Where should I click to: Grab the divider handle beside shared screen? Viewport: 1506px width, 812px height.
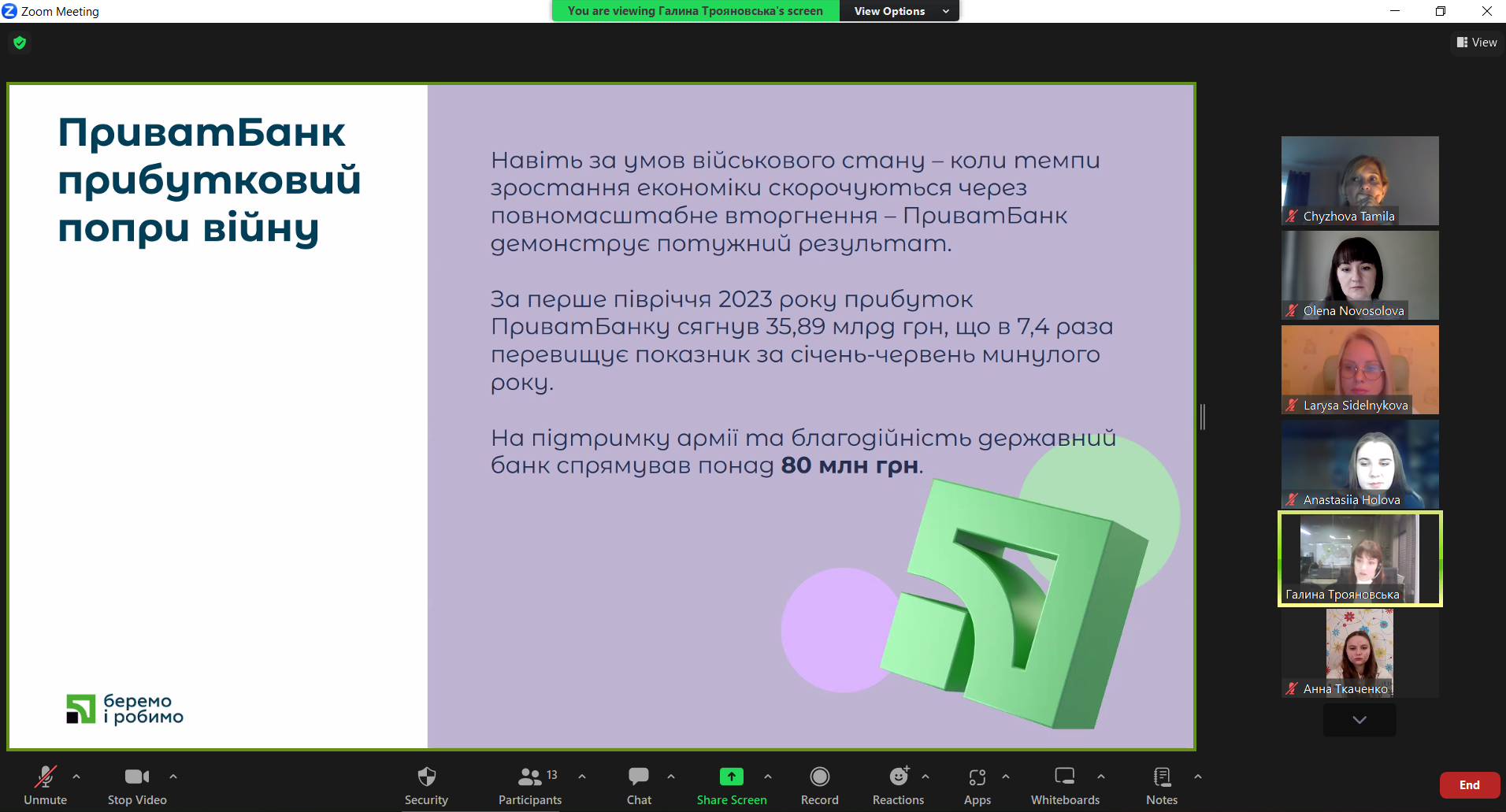1203,417
